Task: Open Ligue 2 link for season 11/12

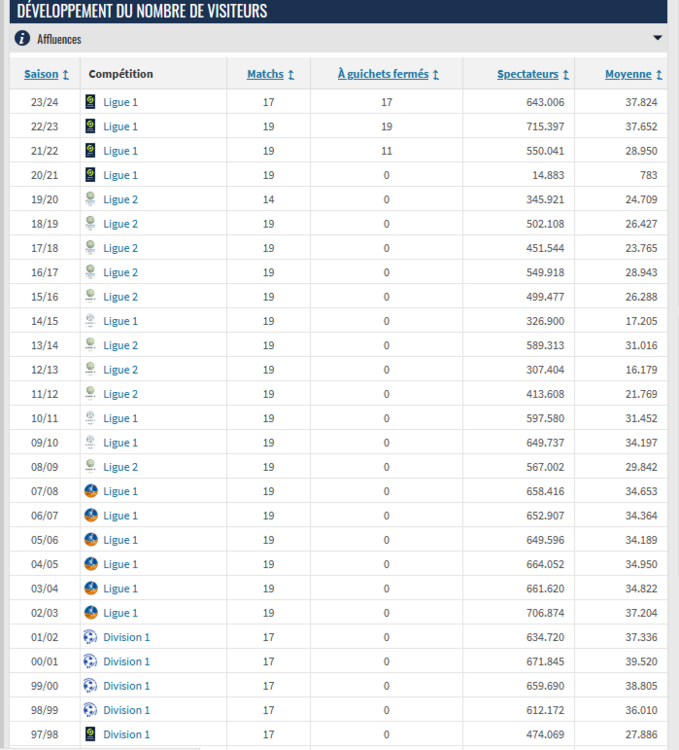Action: click(x=120, y=394)
